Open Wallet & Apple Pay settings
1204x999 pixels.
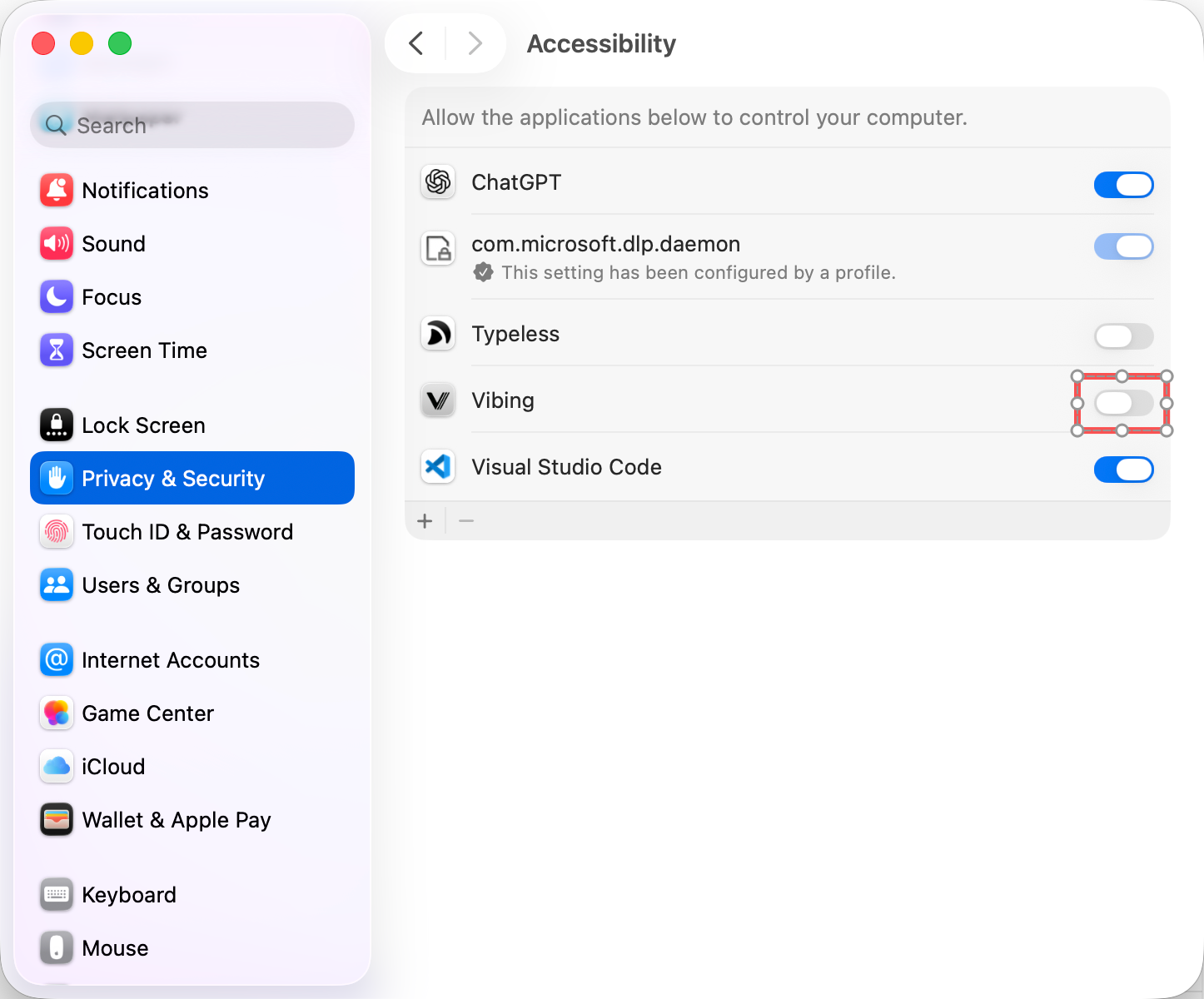(176, 819)
